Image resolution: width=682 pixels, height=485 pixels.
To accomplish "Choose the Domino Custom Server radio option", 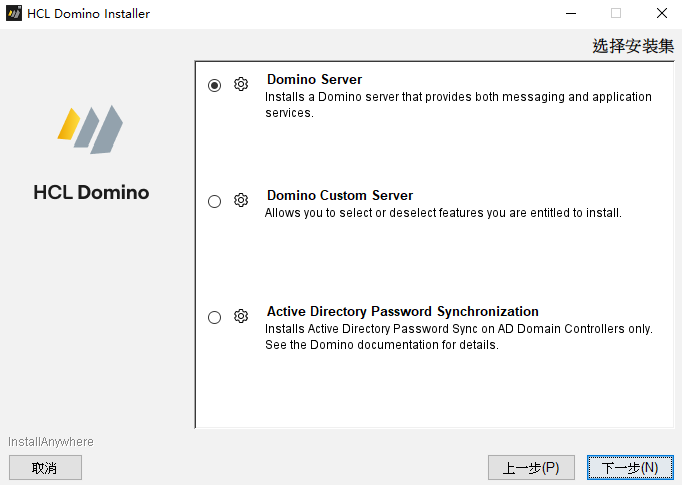I will click(214, 201).
